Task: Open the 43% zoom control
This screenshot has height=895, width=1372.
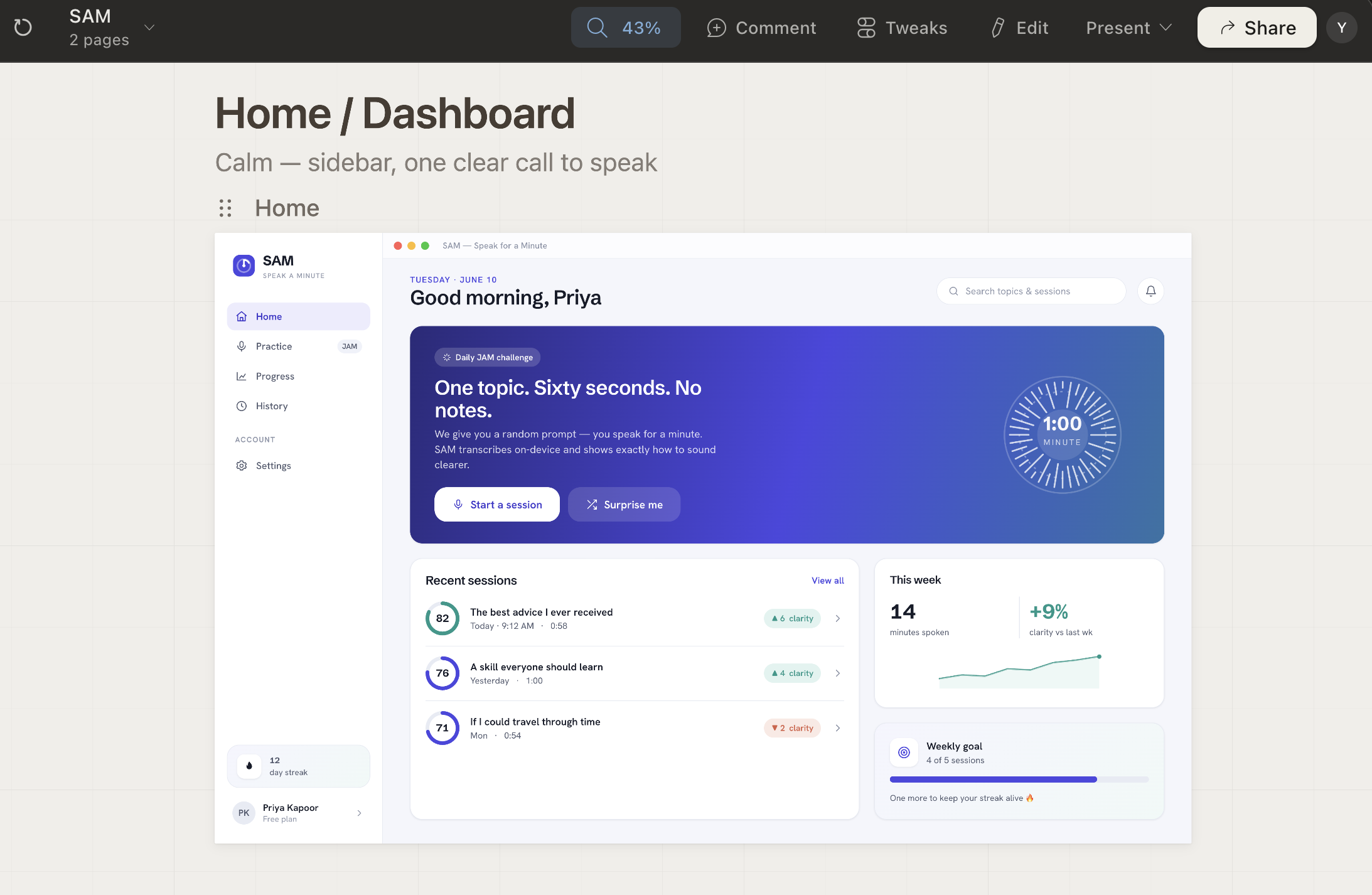Action: tap(625, 28)
